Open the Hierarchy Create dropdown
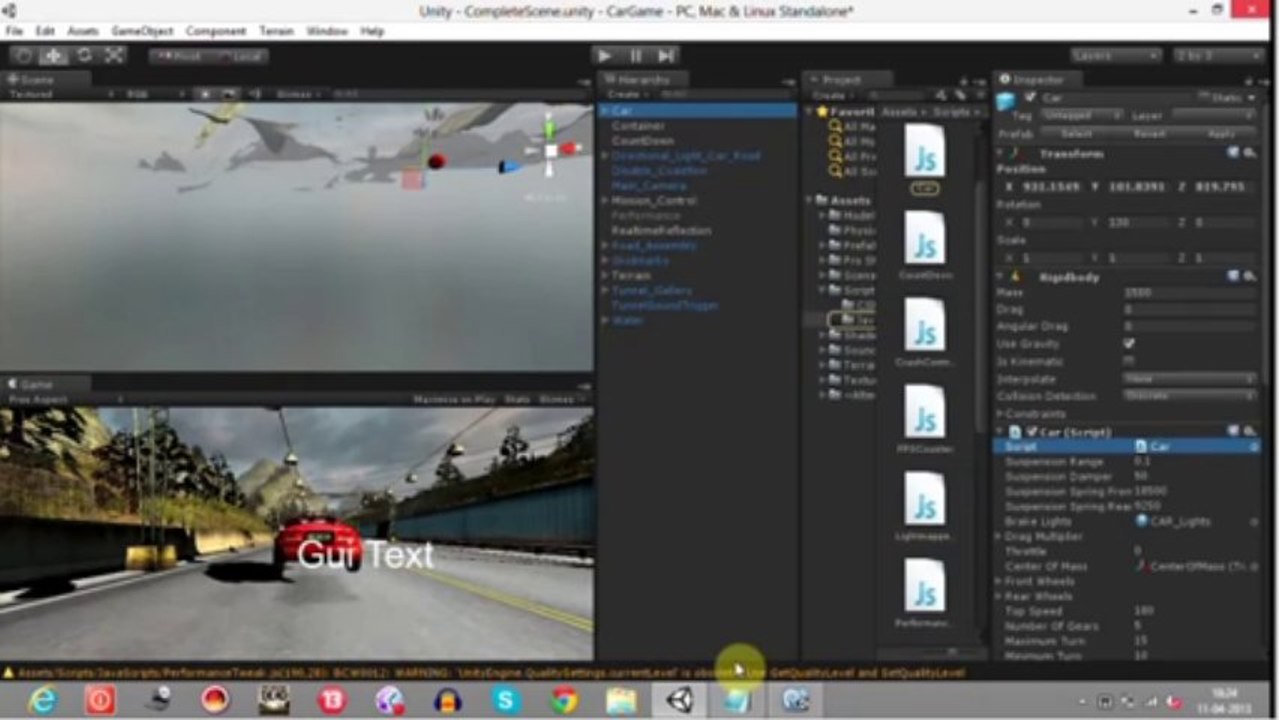Screen dimensions: 1279x720 coord(627,95)
